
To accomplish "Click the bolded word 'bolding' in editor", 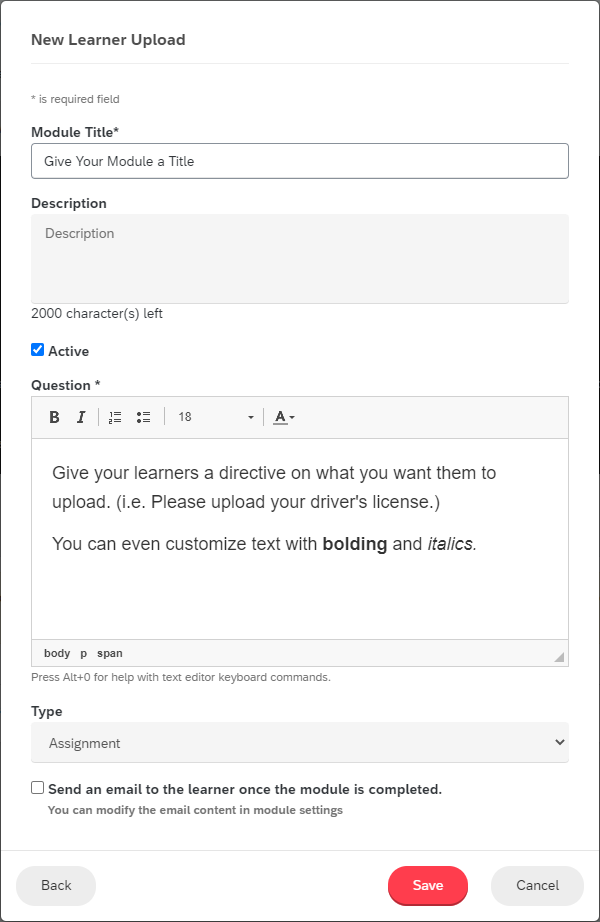I will pyautogui.click(x=355, y=544).
